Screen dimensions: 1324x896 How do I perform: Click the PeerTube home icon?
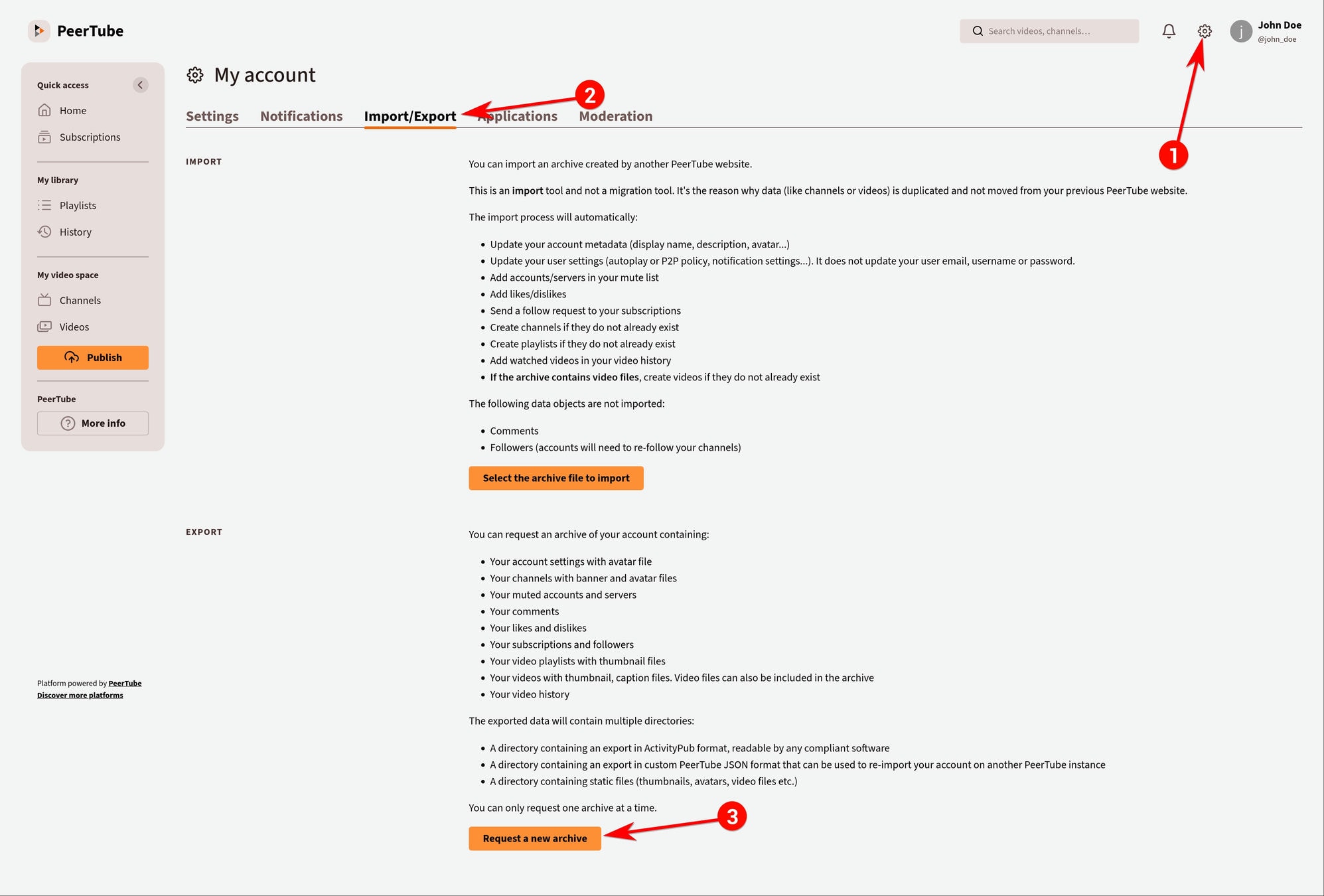point(37,30)
